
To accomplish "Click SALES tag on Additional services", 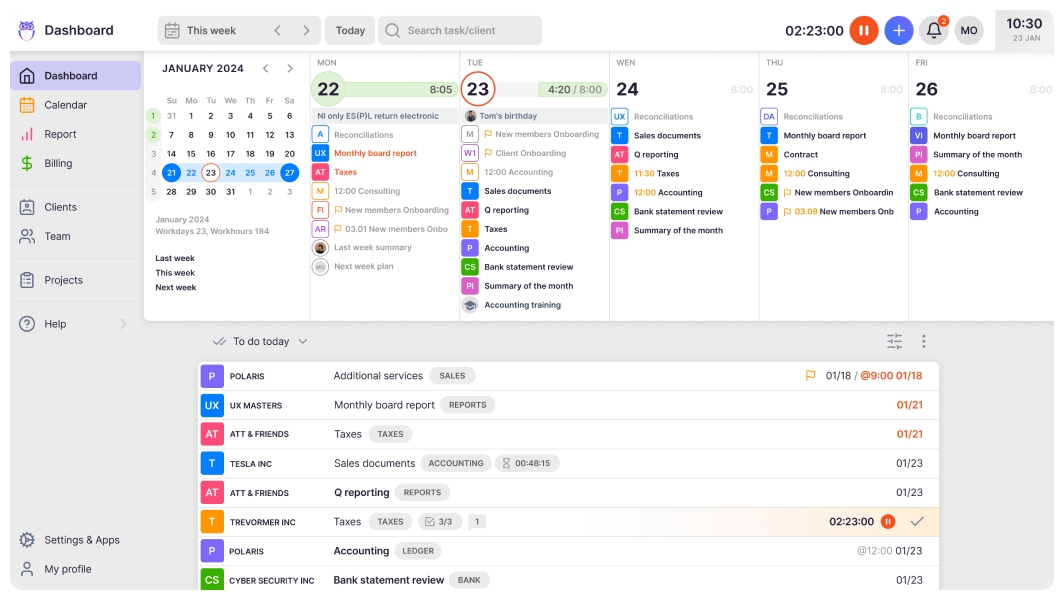I will coord(452,375).
